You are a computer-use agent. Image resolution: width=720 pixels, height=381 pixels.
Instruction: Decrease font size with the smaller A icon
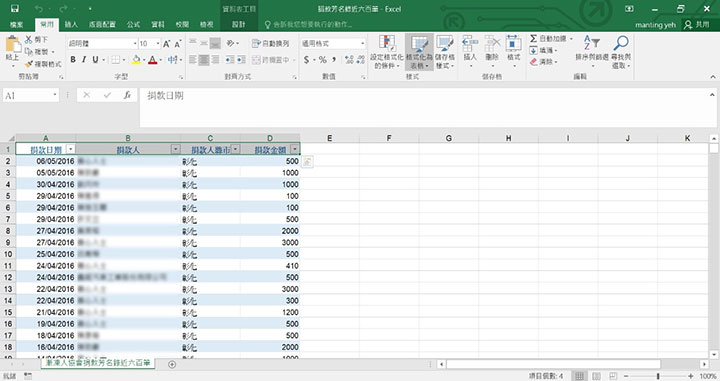click(x=178, y=44)
